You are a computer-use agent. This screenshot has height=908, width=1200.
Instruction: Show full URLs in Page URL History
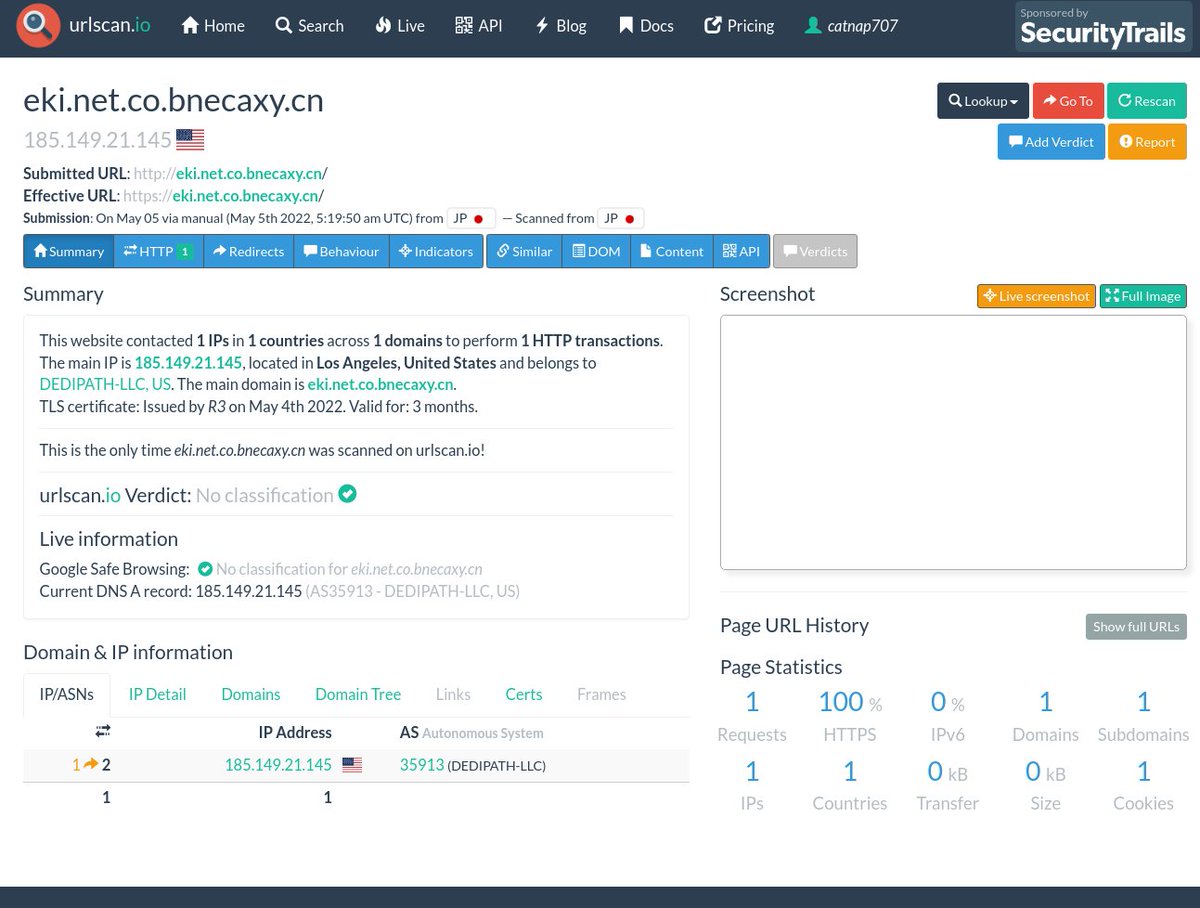pyautogui.click(x=1136, y=627)
